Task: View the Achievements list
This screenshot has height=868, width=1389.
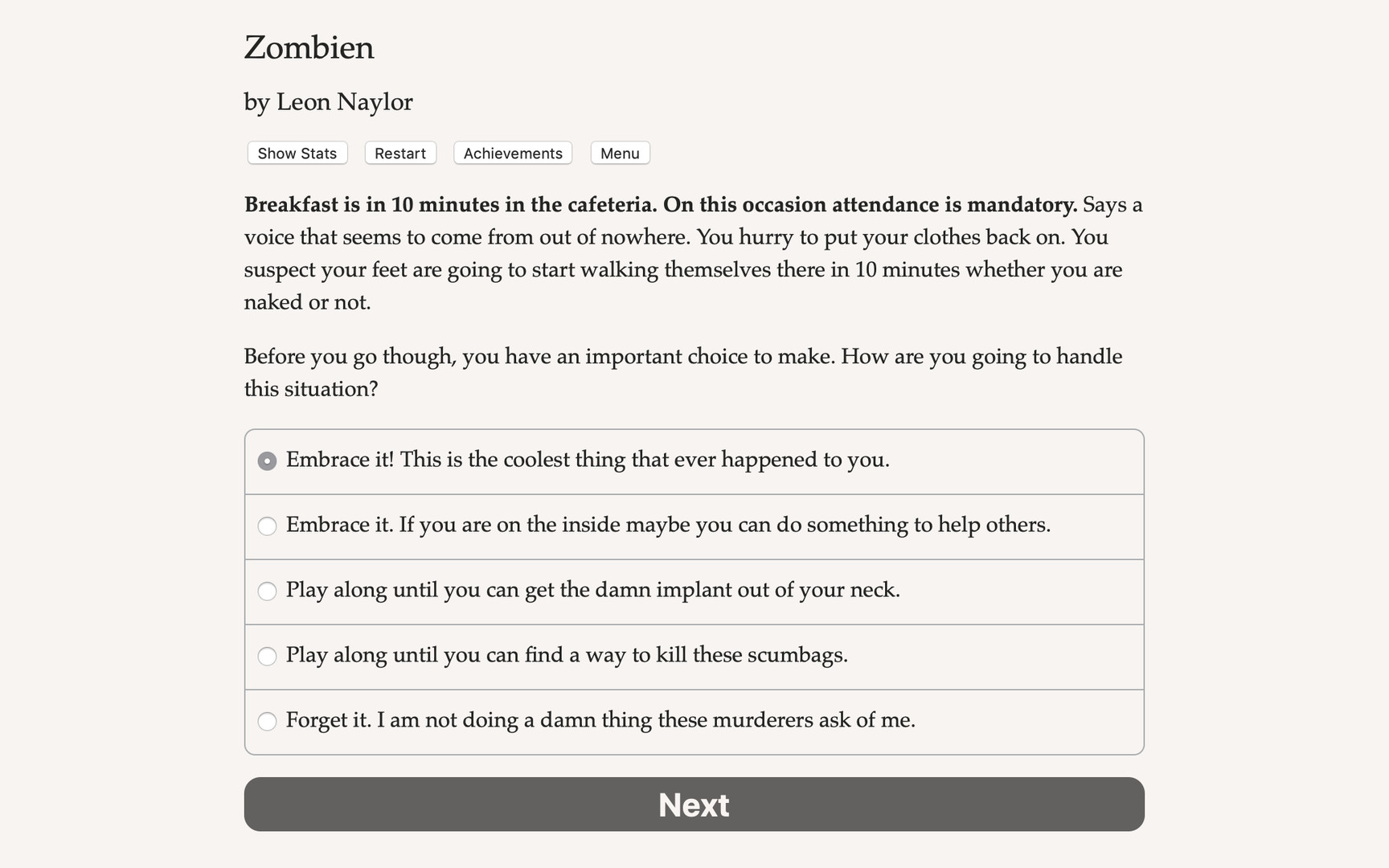Action: tap(512, 153)
